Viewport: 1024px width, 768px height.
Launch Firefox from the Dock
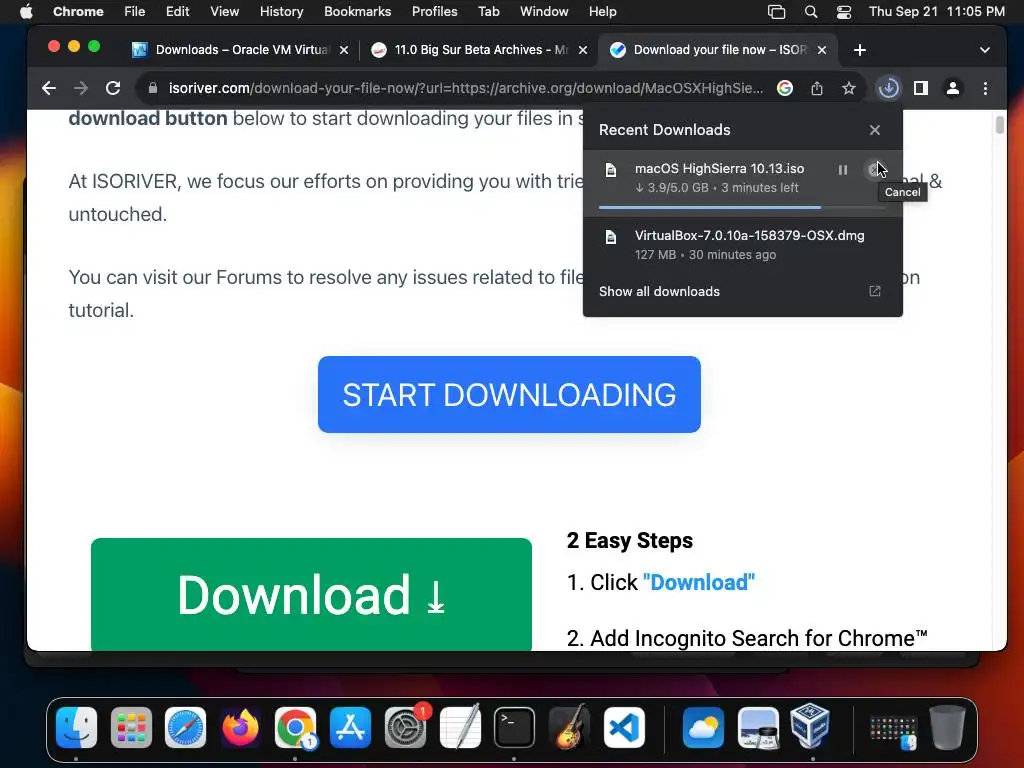[x=240, y=728]
